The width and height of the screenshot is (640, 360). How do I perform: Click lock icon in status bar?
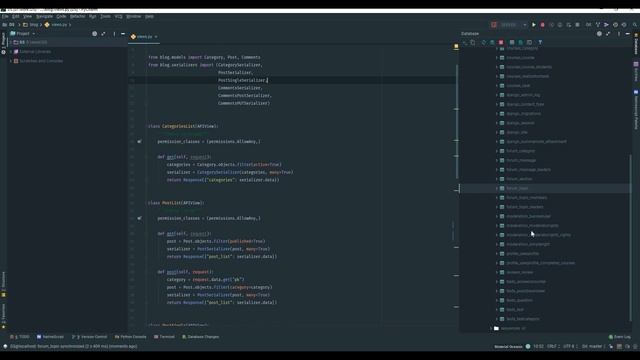[x=611, y=347]
